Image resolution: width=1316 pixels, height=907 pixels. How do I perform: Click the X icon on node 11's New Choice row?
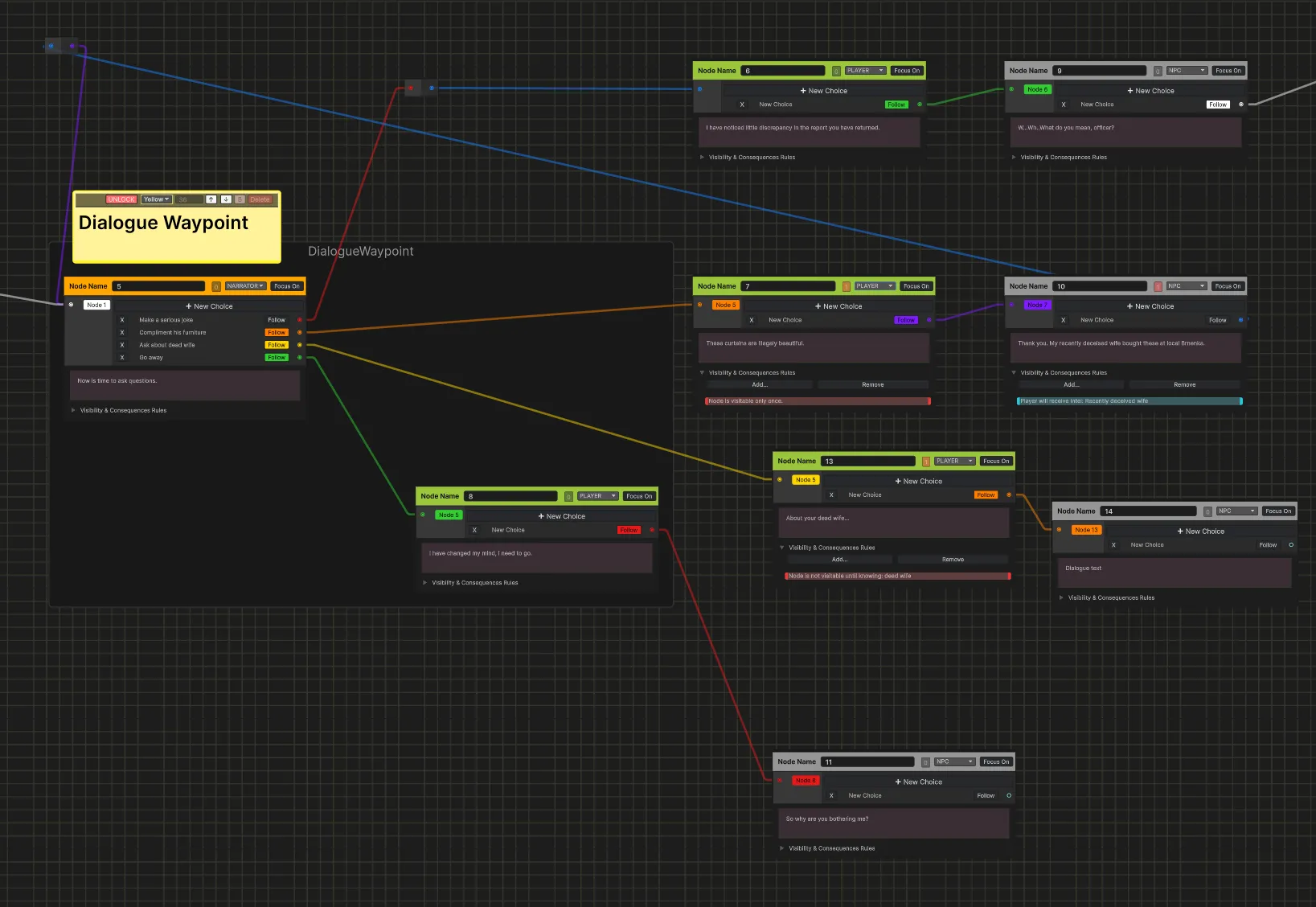click(831, 794)
